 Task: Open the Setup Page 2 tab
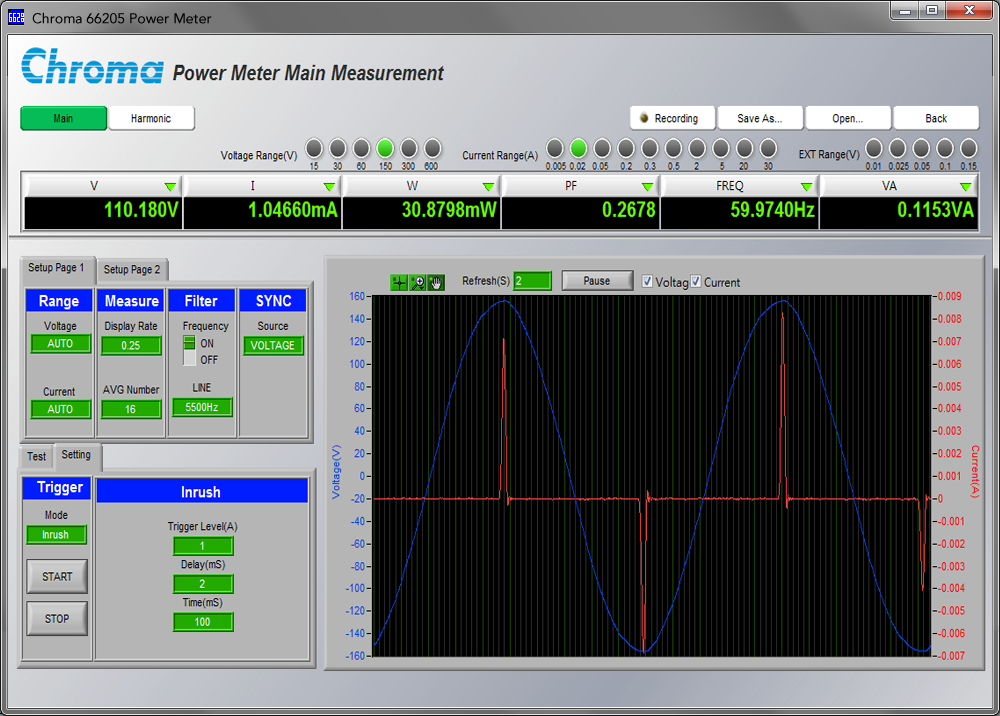pos(132,270)
